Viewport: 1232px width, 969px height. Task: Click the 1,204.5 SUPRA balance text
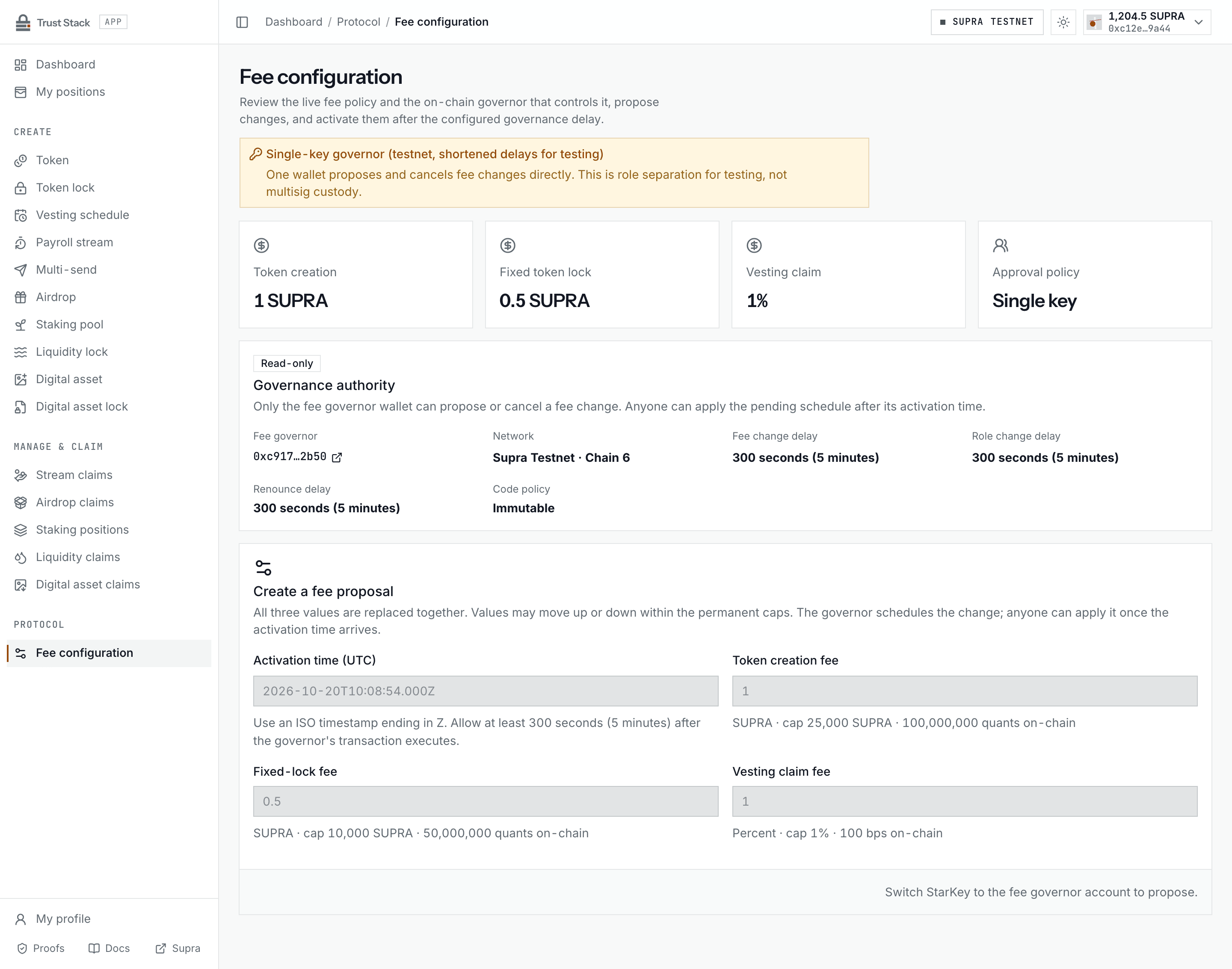coord(1146,16)
